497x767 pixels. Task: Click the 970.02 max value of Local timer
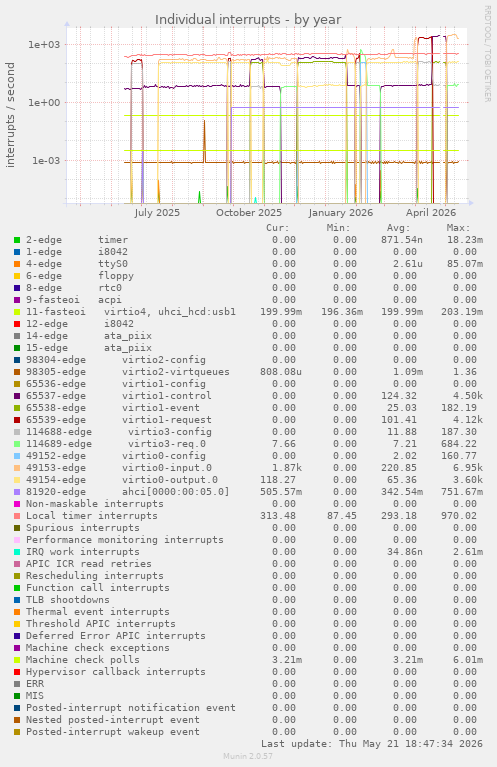tap(462, 516)
